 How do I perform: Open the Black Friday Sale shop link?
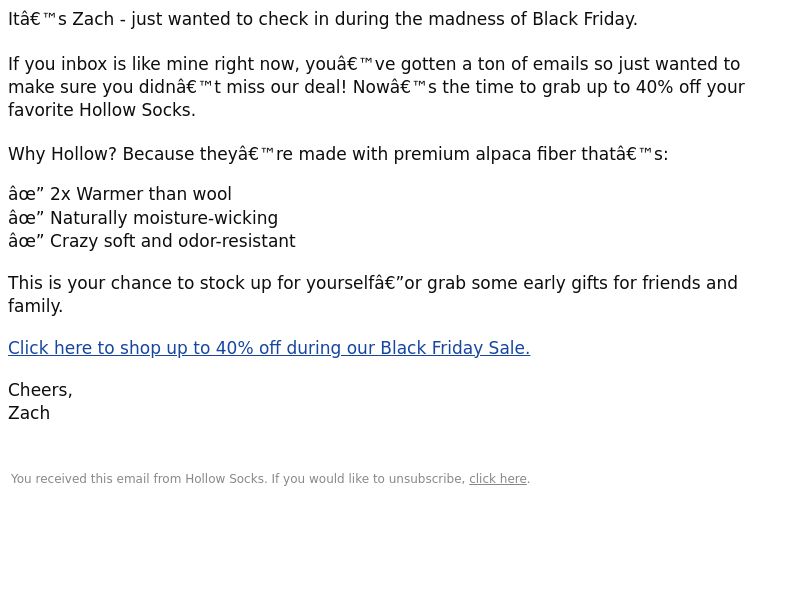(268, 348)
